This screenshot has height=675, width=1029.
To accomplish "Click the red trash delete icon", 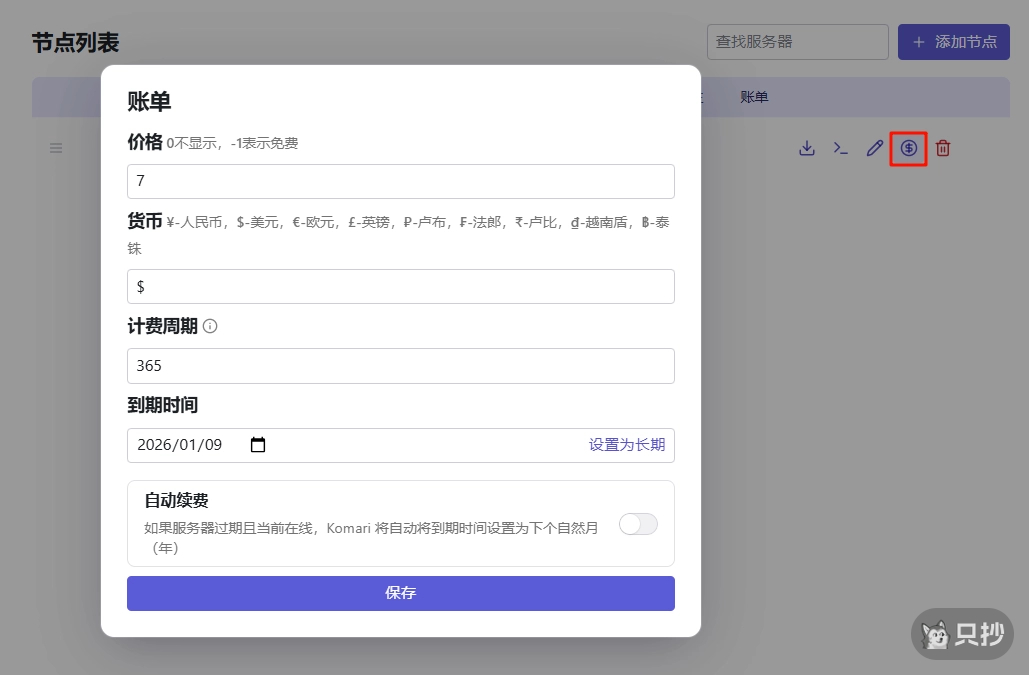I will [x=943, y=148].
